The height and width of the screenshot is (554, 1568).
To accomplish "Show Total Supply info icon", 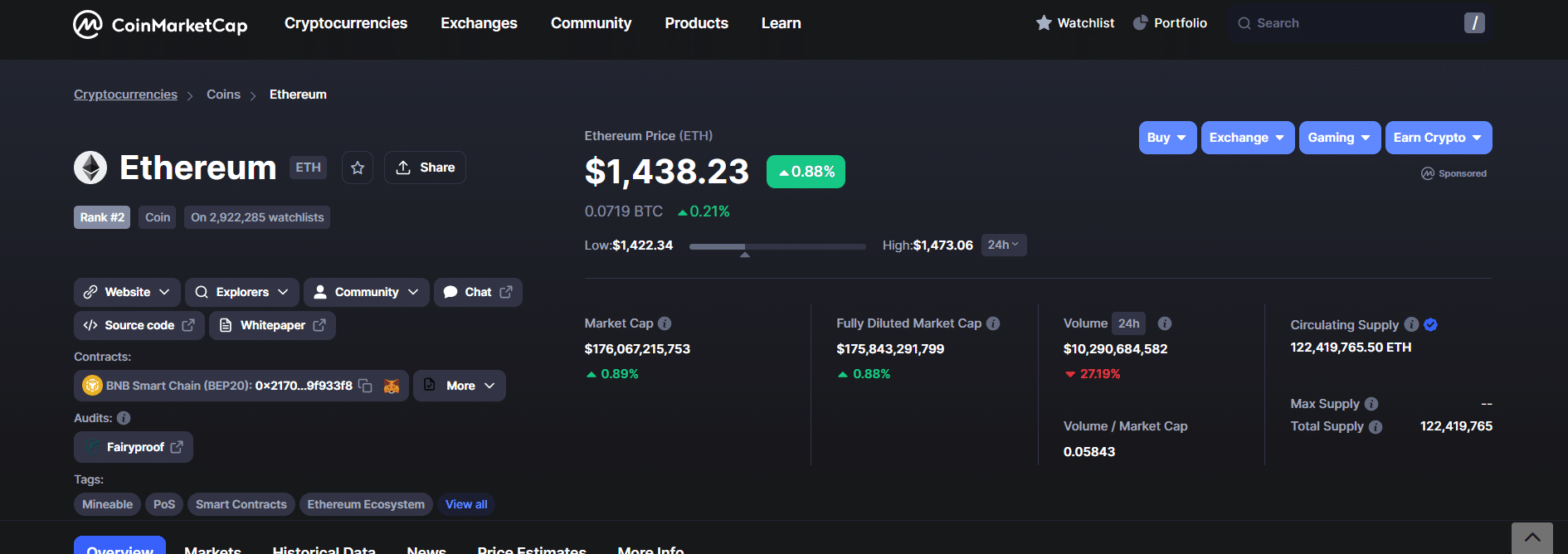I will 1376,427.
